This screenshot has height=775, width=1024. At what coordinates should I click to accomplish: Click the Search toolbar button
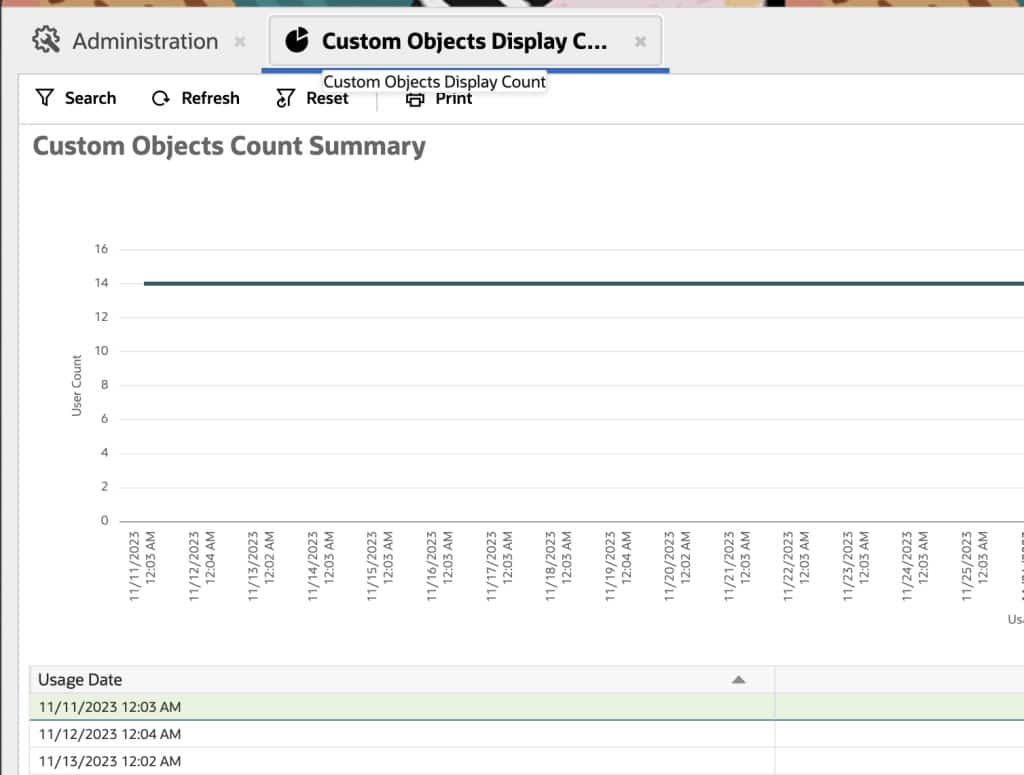point(90,97)
